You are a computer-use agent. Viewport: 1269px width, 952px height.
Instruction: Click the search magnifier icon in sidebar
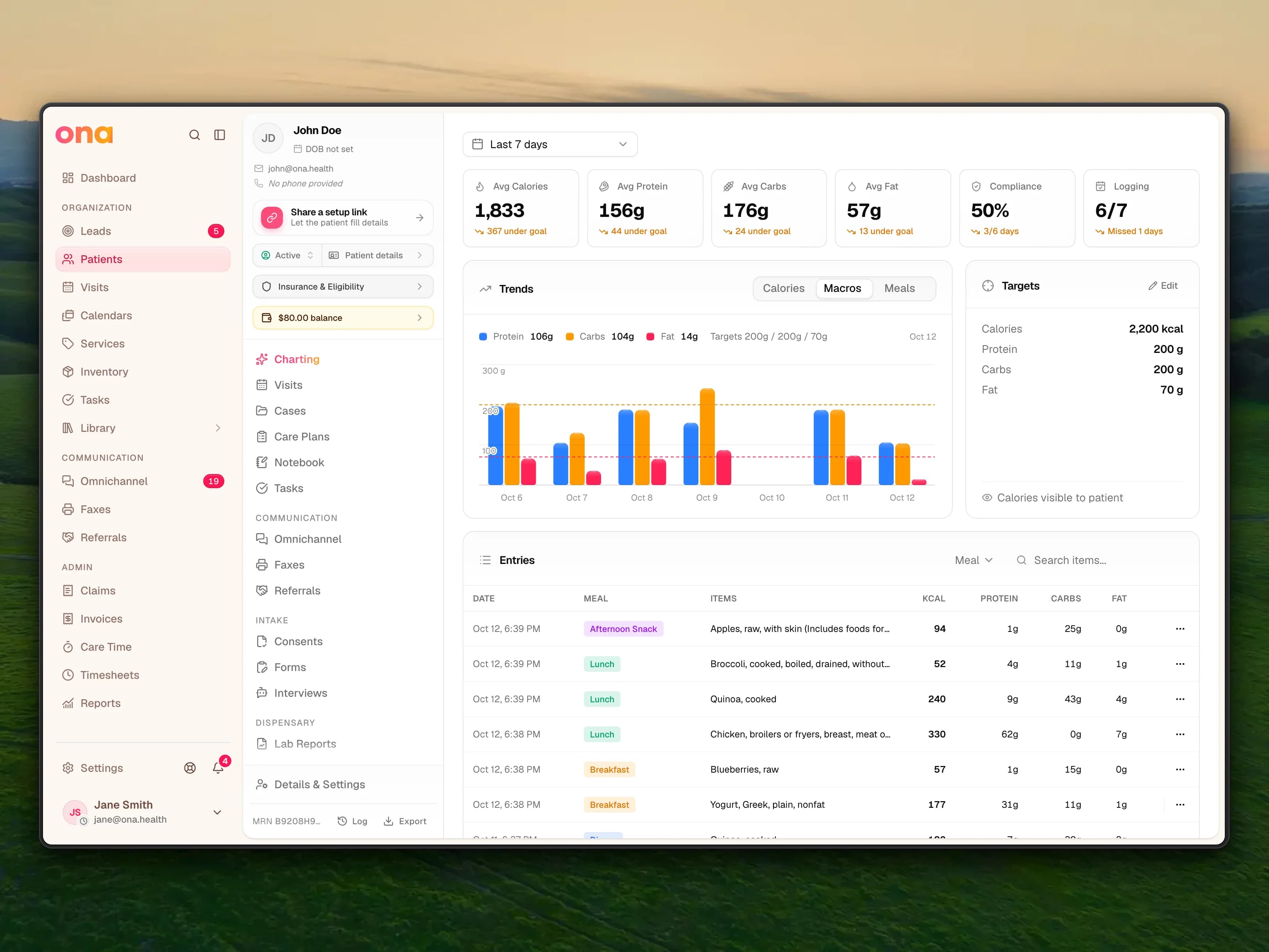[195, 135]
